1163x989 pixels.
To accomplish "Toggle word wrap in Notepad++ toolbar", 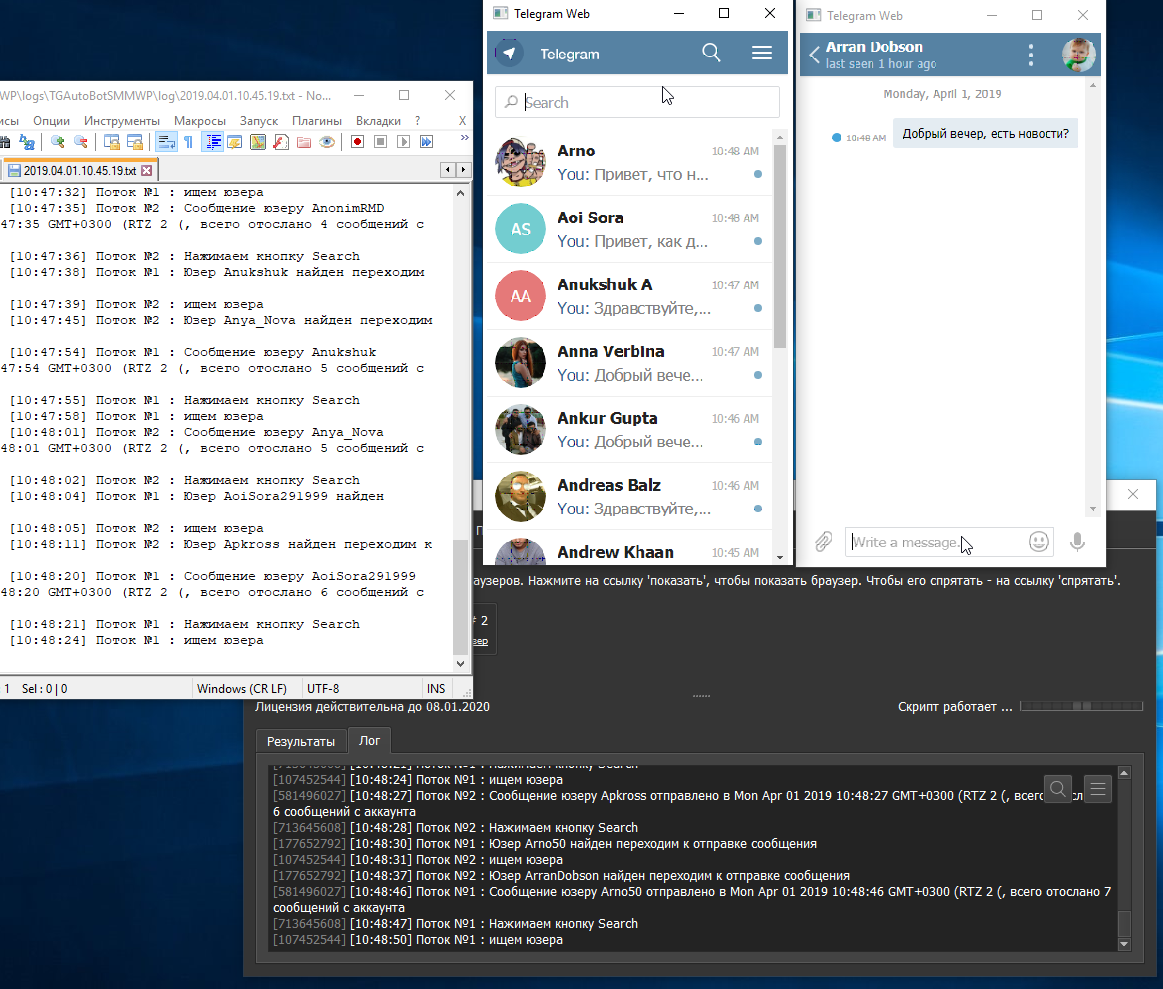I will pos(166,143).
